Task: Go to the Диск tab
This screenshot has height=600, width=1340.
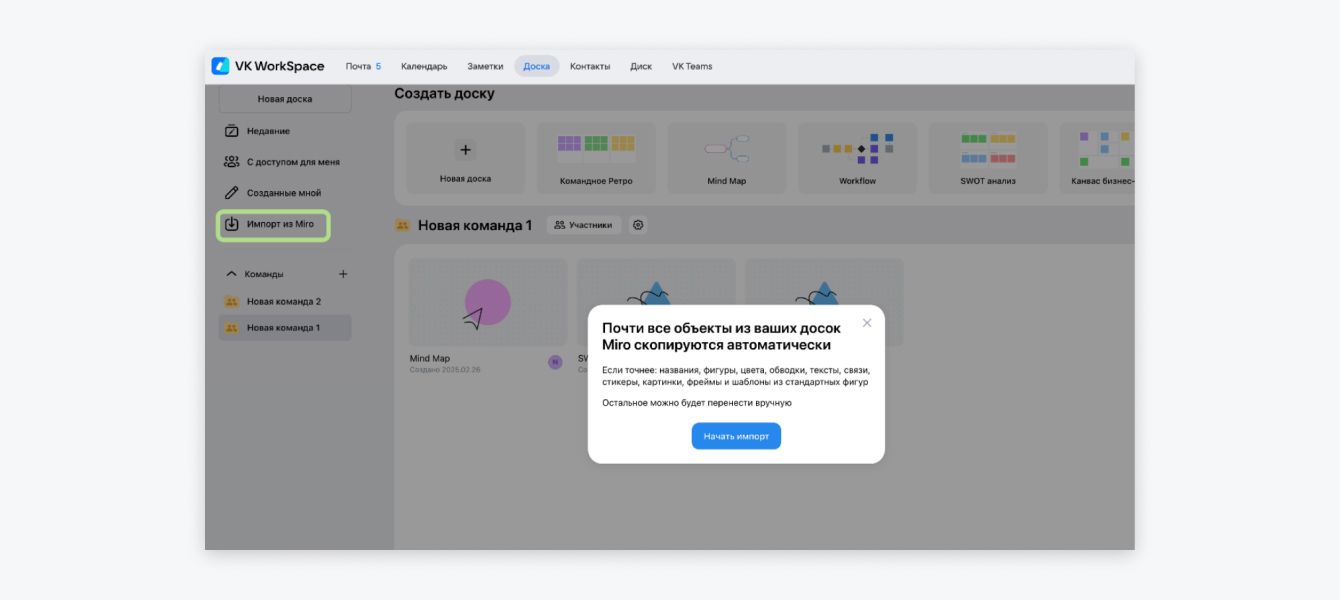Action: pyautogui.click(x=641, y=66)
